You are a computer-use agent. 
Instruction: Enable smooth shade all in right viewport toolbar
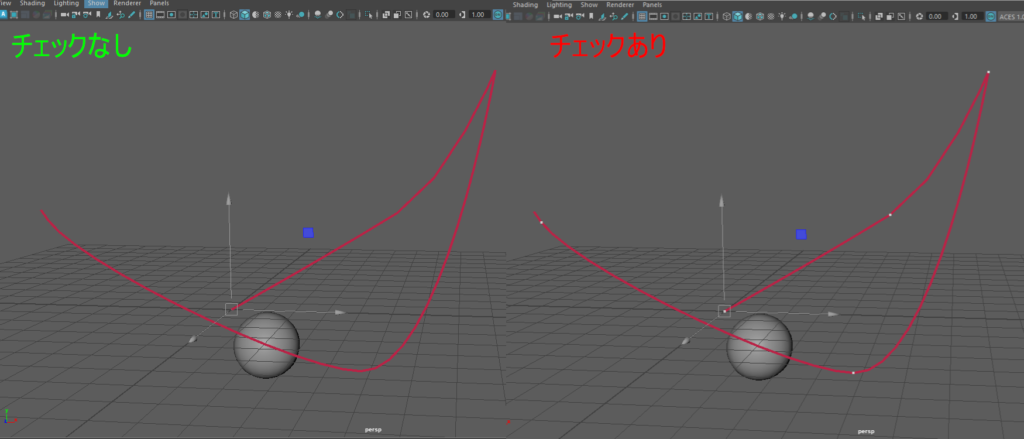coord(738,16)
